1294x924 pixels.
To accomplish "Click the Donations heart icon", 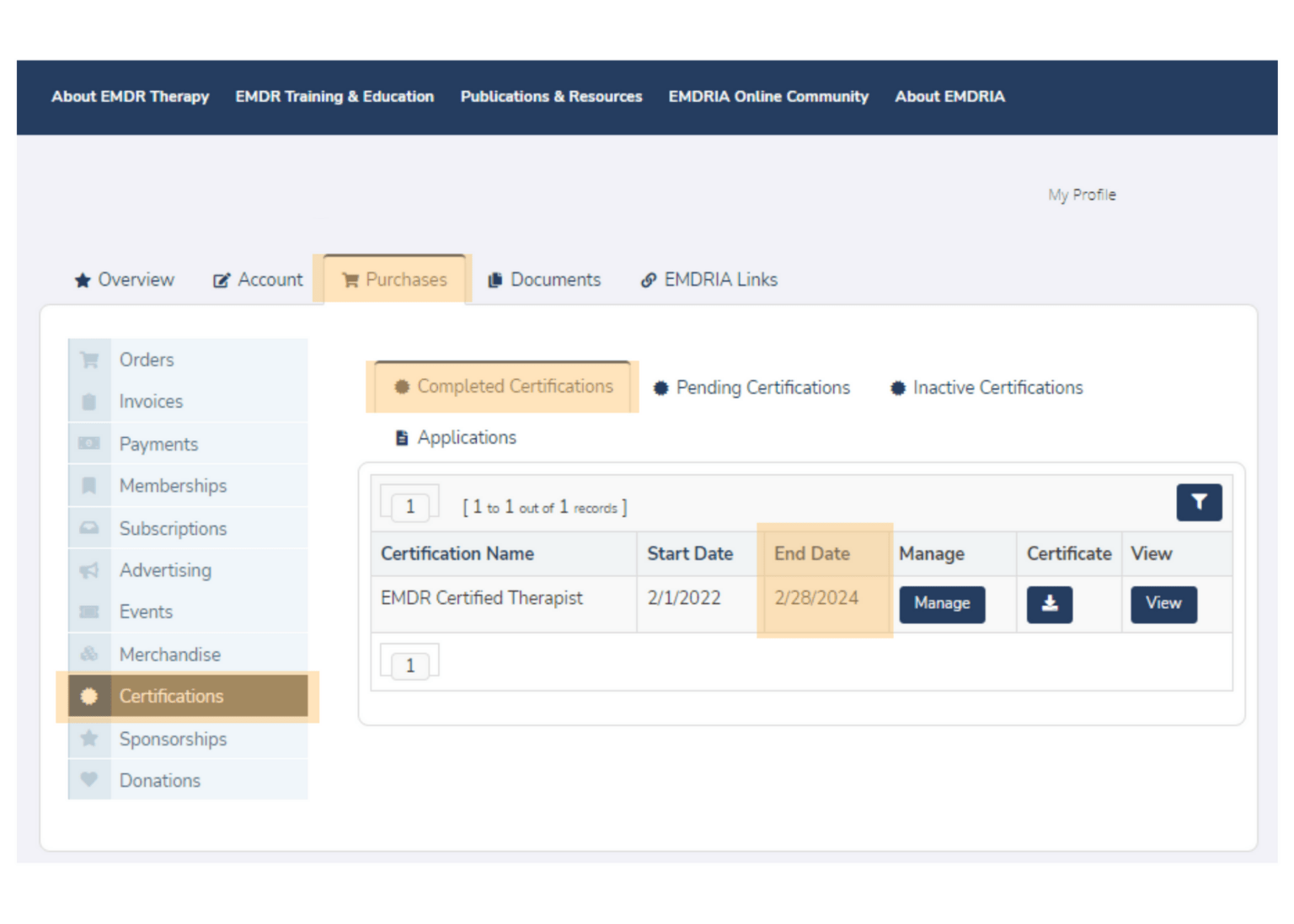I will (x=89, y=780).
